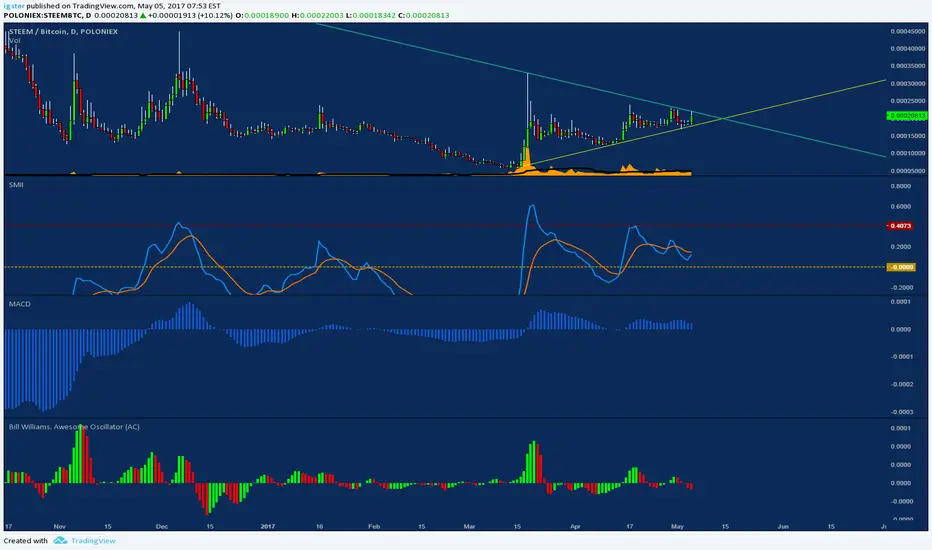The height and width of the screenshot is (550, 932).
Task: Select the MACD indicator label
Action: pos(20,304)
